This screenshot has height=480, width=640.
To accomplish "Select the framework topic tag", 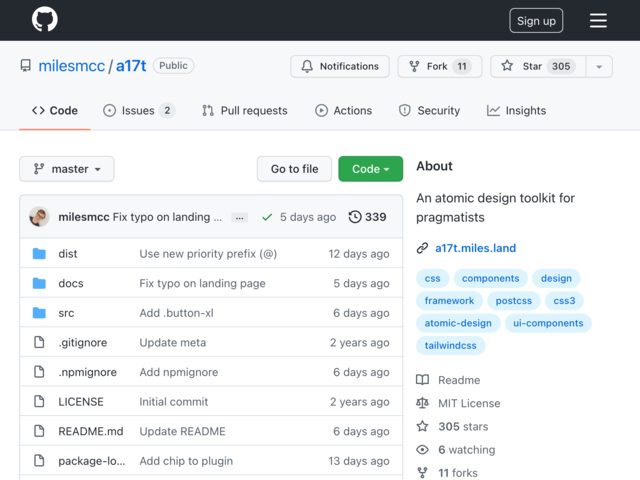I will 449,301.
